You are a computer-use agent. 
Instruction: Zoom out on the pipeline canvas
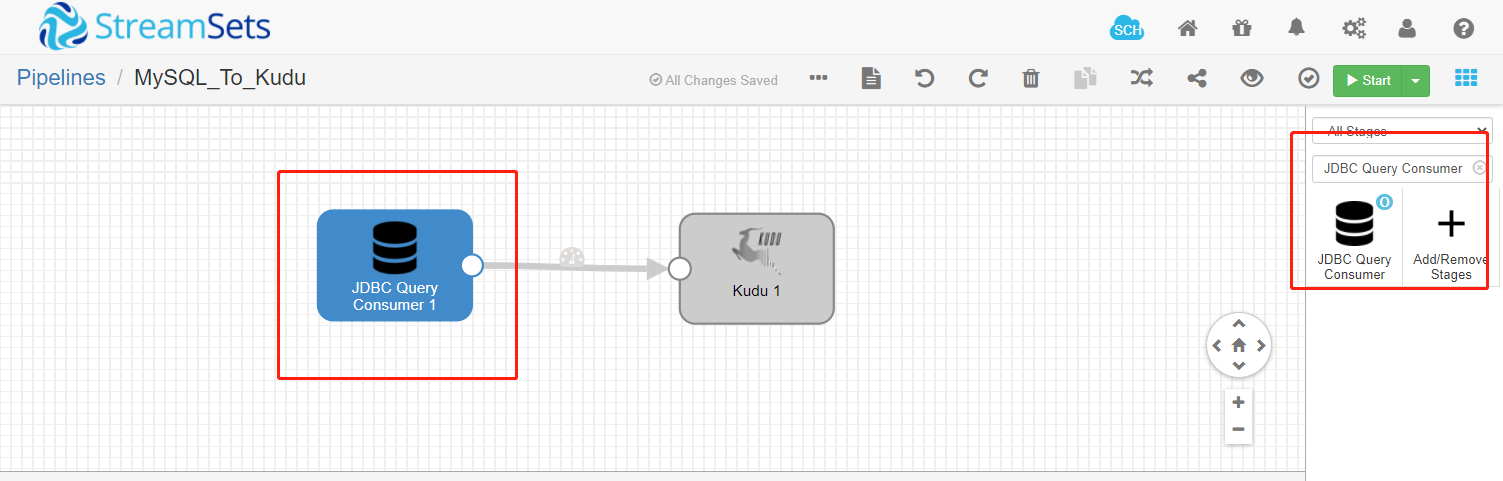[1239, 429]
